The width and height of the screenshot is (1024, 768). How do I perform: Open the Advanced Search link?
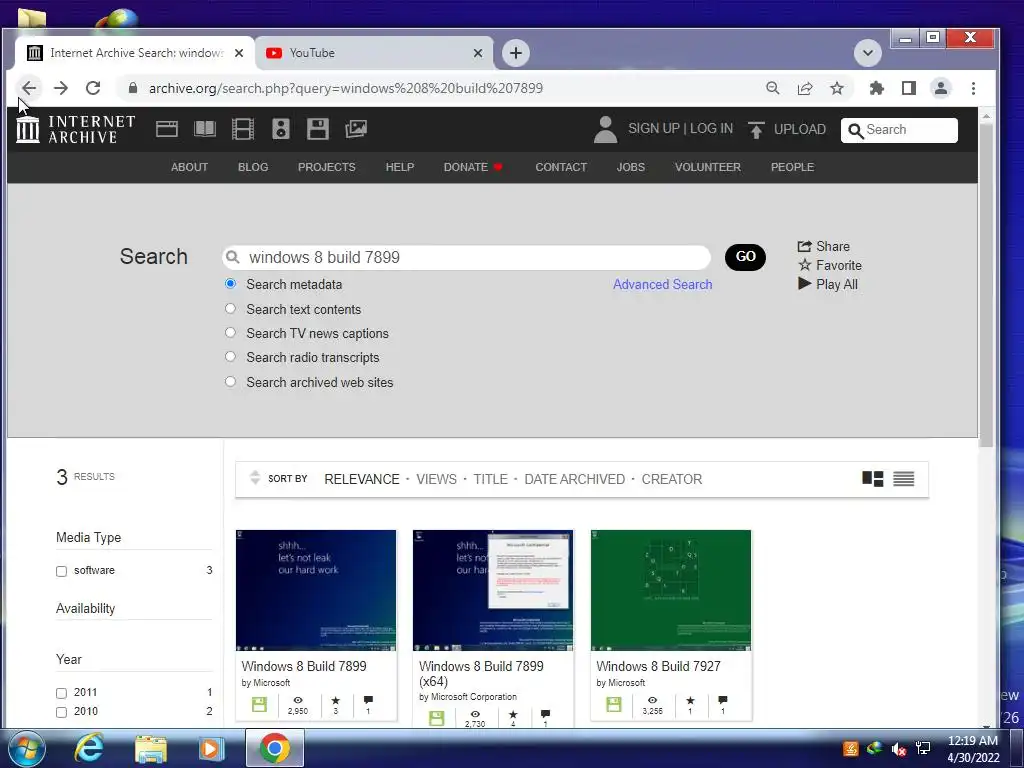(662, 284)
